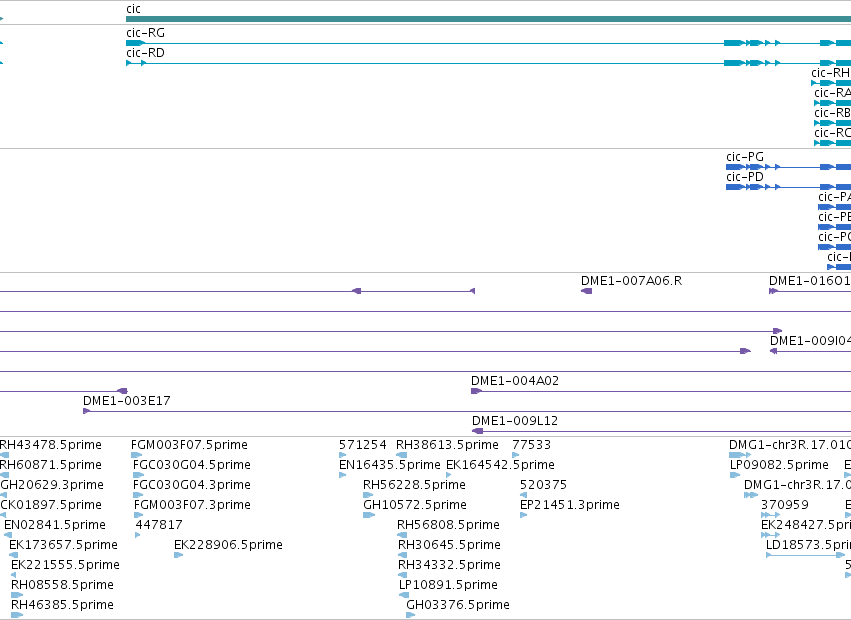
Task: Click EST FGC030G04.3prime
Action: click(x=192, y=485)
